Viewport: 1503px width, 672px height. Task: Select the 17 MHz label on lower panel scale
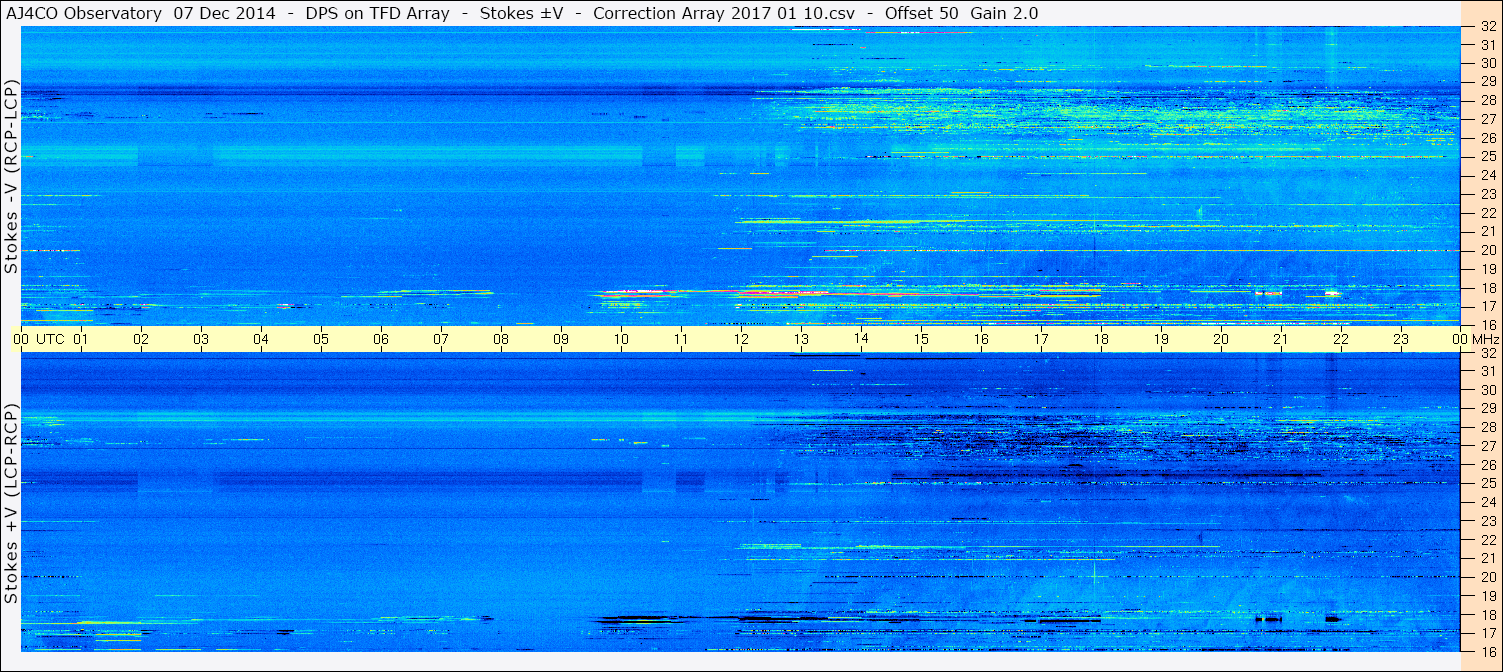pyautogui.click(x=1487, y=632)
